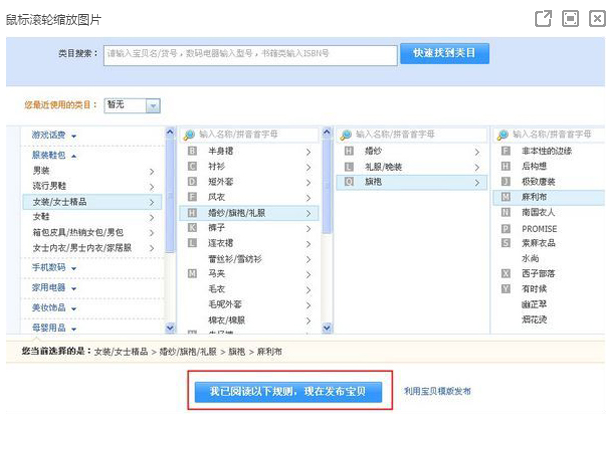Screen dimensions: 616x453
Task: Select 毛呢外套 subcategory
Action: [249, 304]
